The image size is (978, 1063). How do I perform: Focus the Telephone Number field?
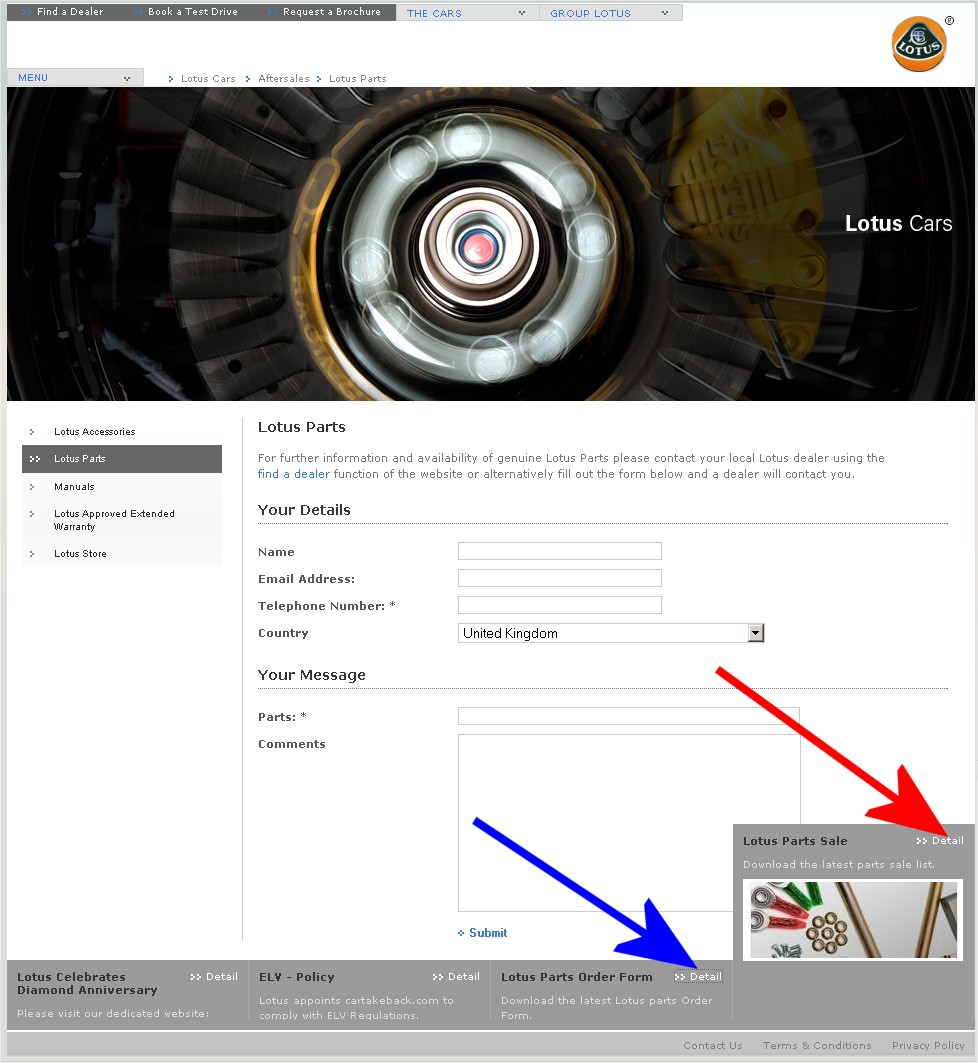[x=560, y=605]
